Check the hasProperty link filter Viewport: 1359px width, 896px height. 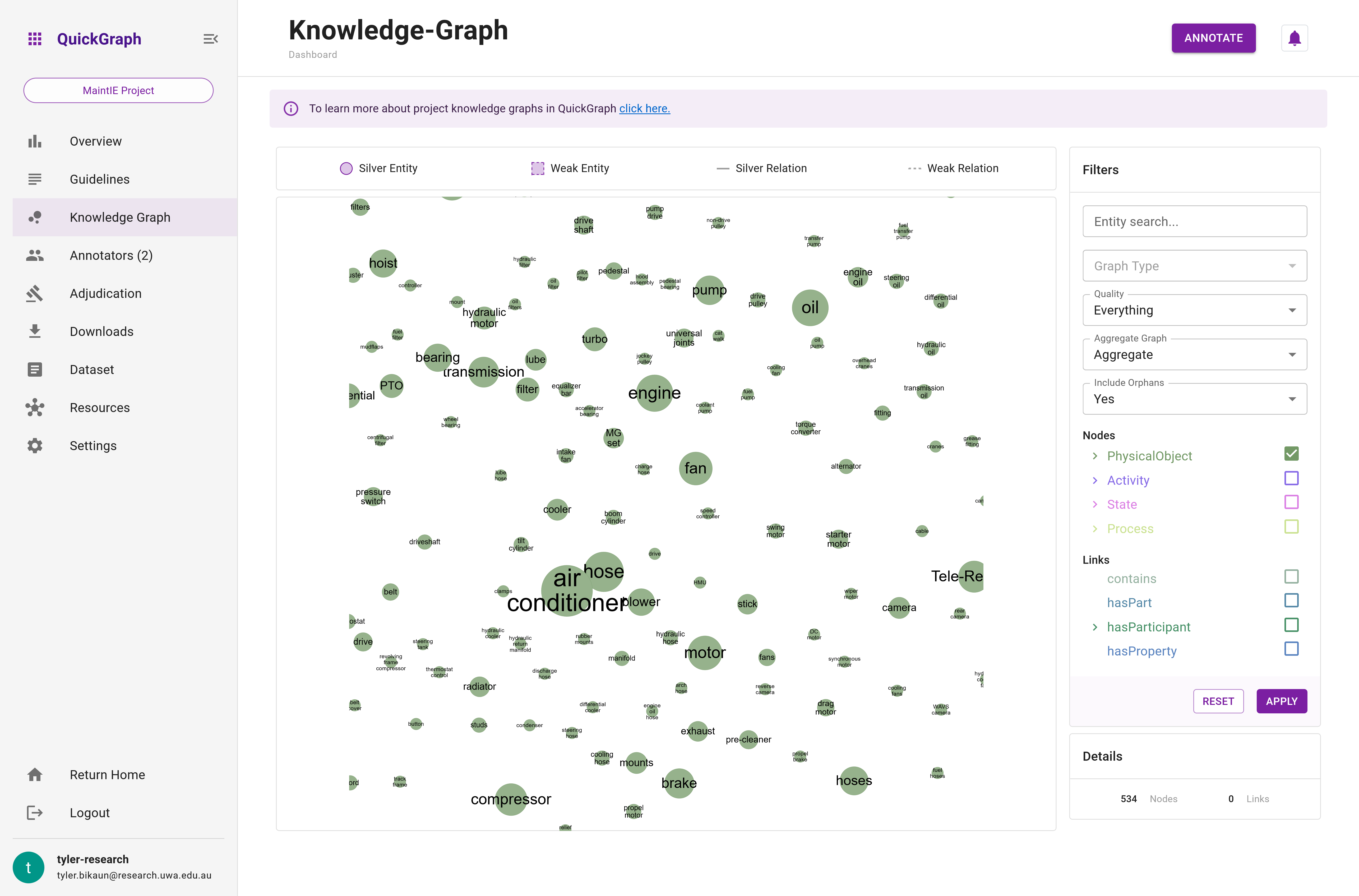click(x=1292, y=649)
